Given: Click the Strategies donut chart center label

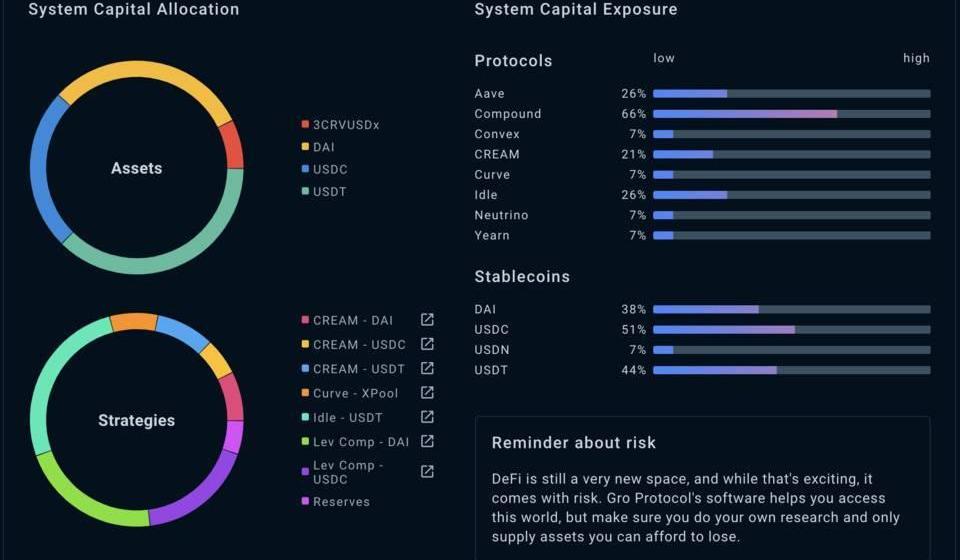Looking at the screenshot, I should tap(136, 421).
